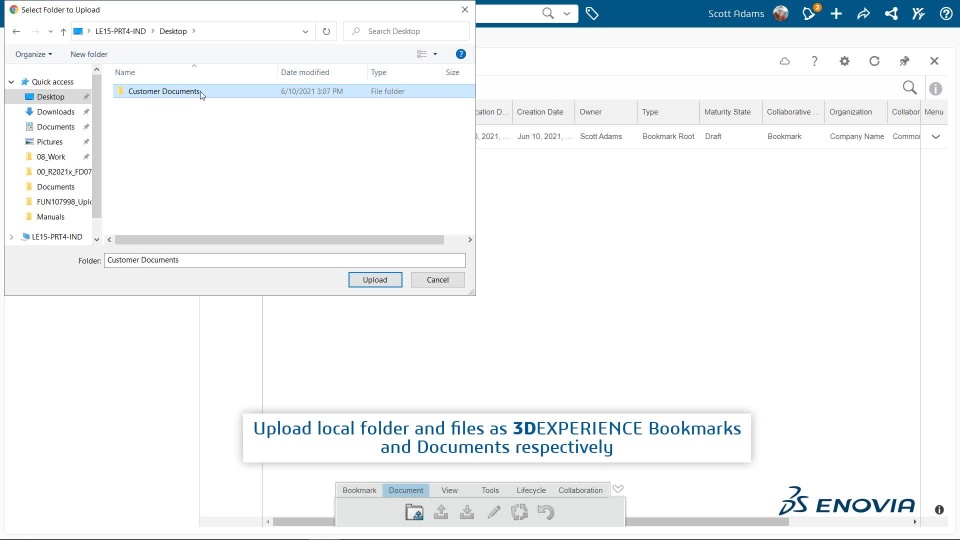Click the Folder name input field
Viewport: 960px width, 540px height.
click(285, 260)
